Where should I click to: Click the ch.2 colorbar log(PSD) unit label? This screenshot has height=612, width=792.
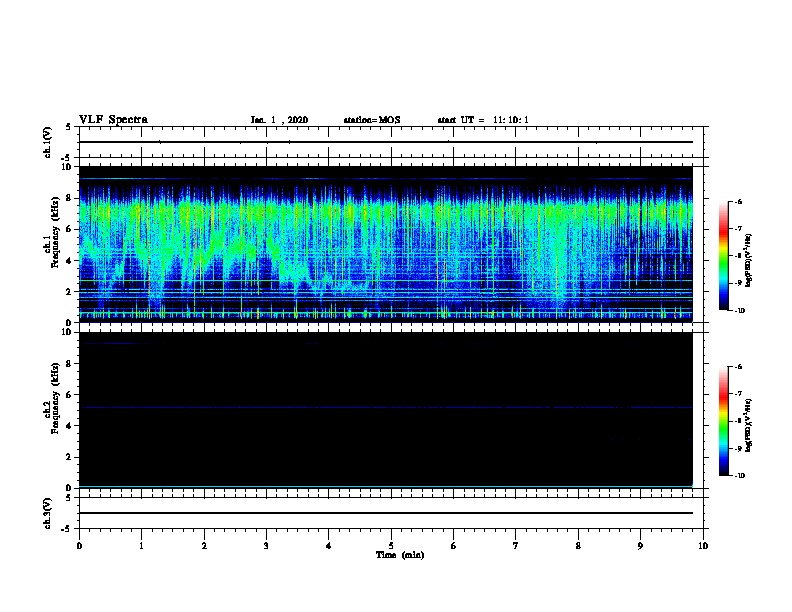click(749, 425)
